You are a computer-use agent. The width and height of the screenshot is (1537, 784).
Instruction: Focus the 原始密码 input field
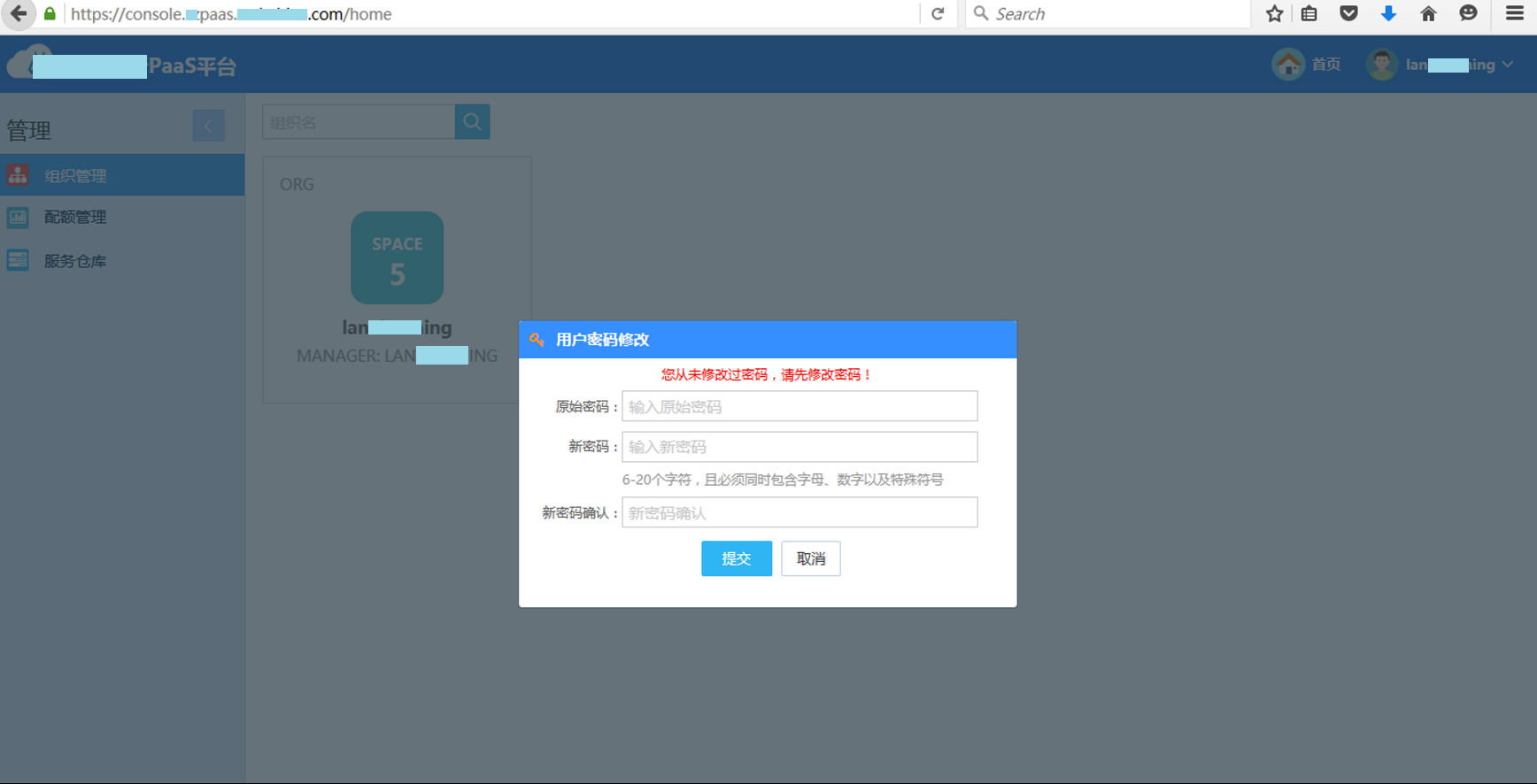[x=799, y=406]
